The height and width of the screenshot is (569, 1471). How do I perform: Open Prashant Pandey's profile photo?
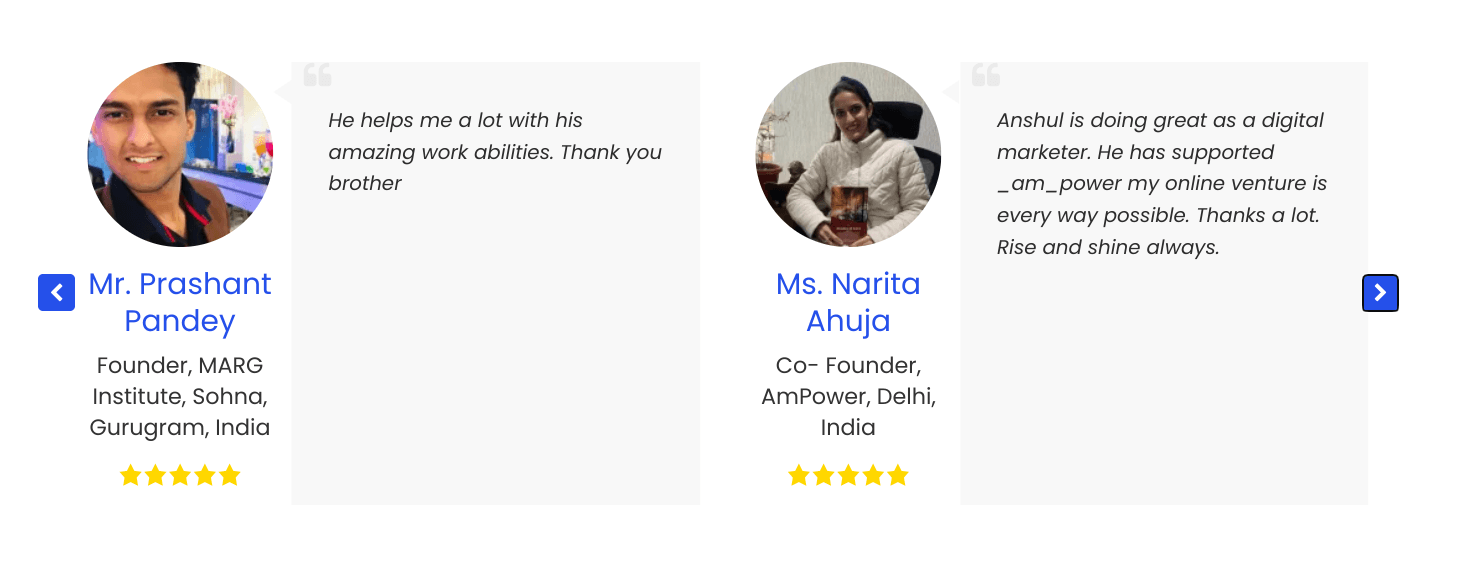click(x=180, y=154)
